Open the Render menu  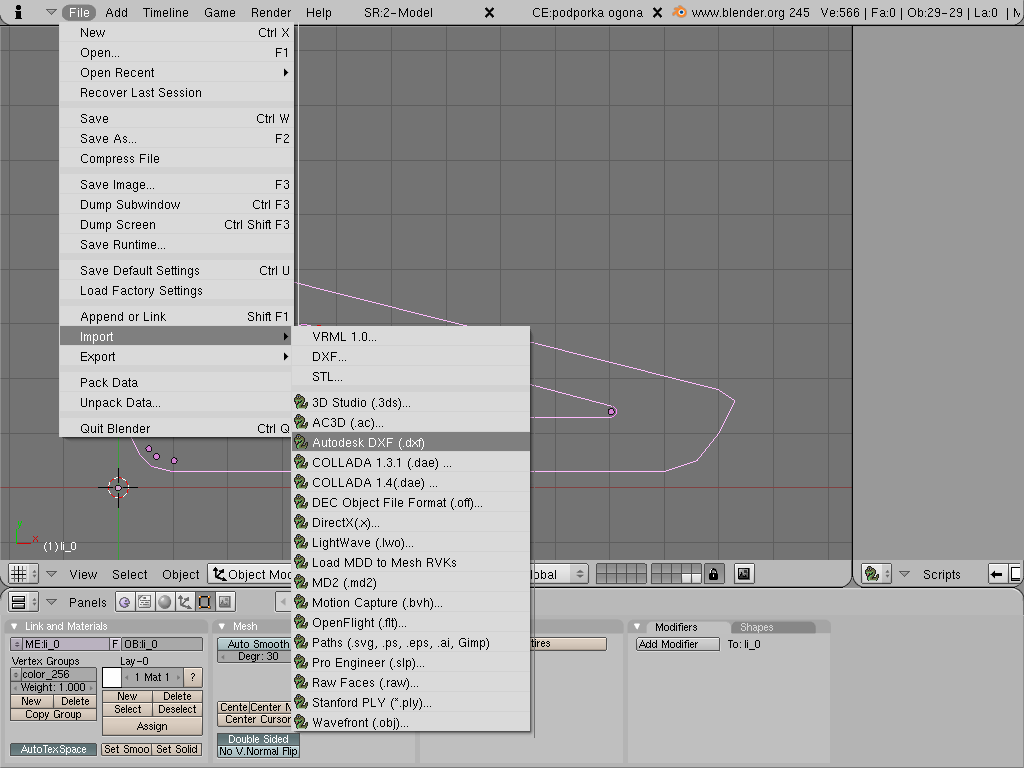[x=271, y=12]
